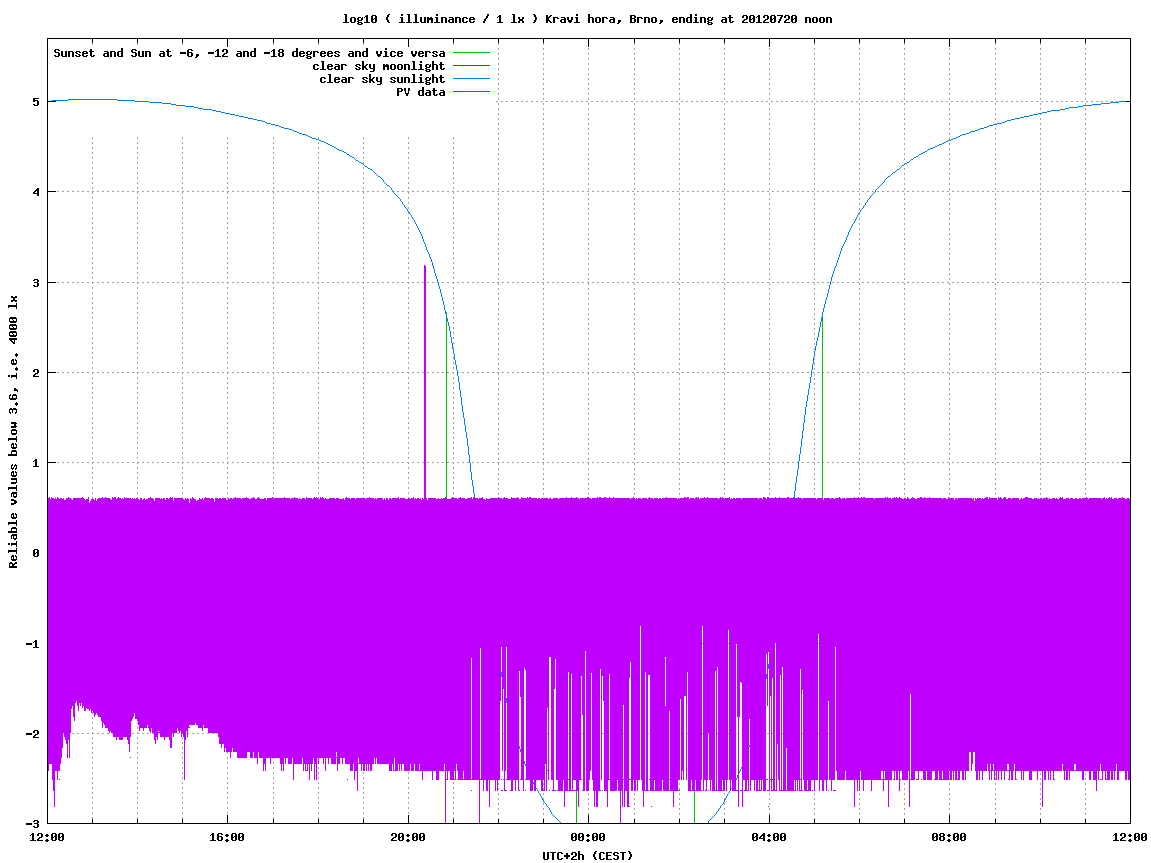Viewport: 1151px width, 863px height.
Task: Click the y-axis tick label 4
Action: click(x=35, y=192)
